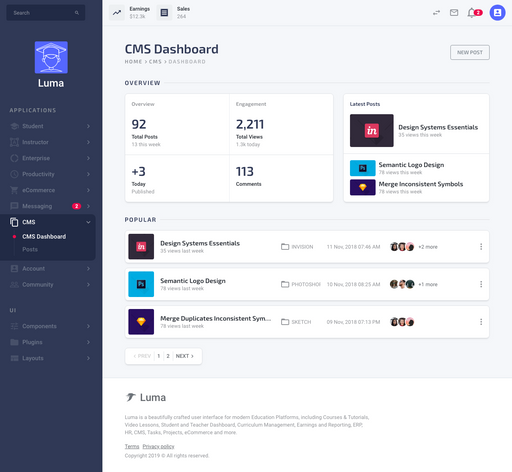Open Semantic Logo Design latest post thumbnail
Viewport: 512px width, 472px height.
coord(363,168)
